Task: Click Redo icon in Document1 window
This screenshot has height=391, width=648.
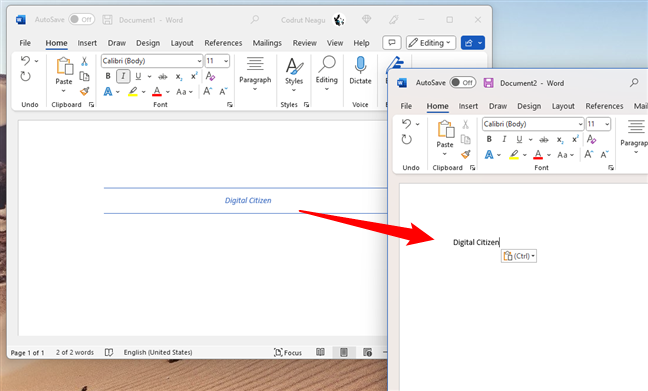Action: point(26,76)
